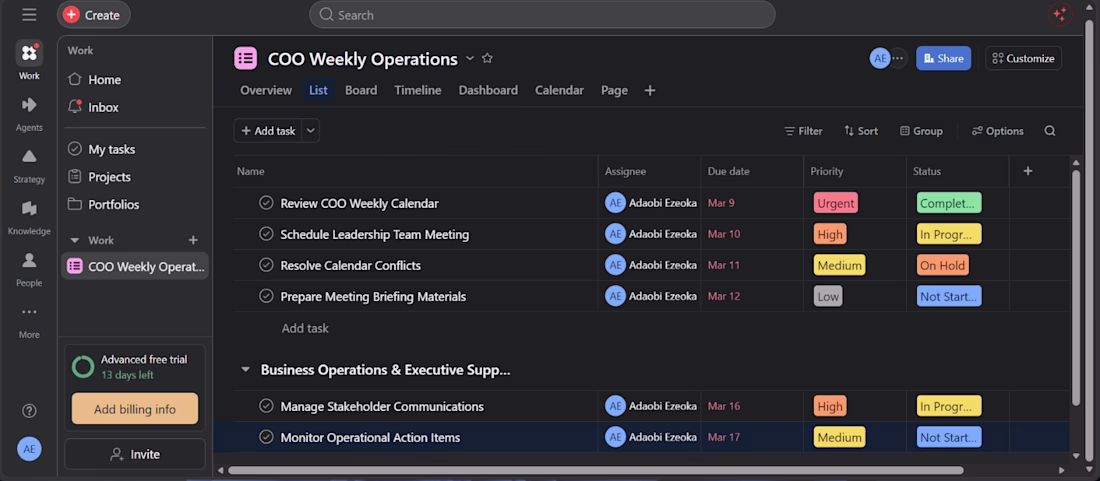Image resolution: width=1100 pixels, height=481 pixels.
Task: Open the AE profile avatar at bottom left
Action: click(29, 449)
